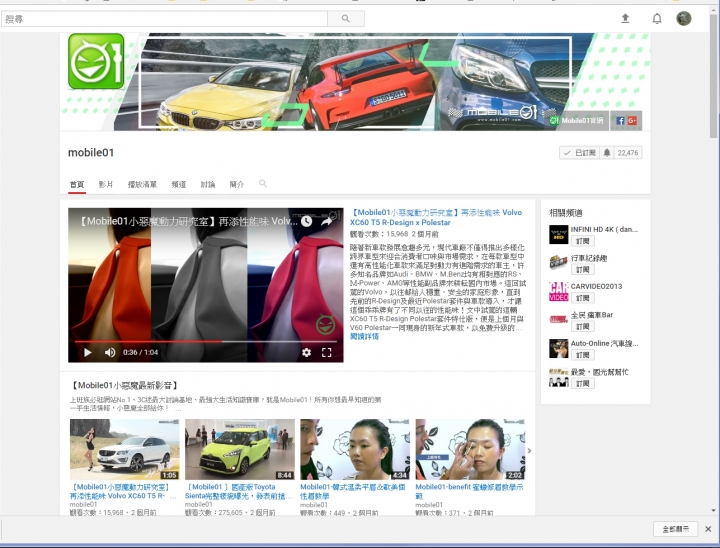This screenshot has width=720, height=548.
Task: Subscribe to INFINI HD 4K channel
Action: 583,241
